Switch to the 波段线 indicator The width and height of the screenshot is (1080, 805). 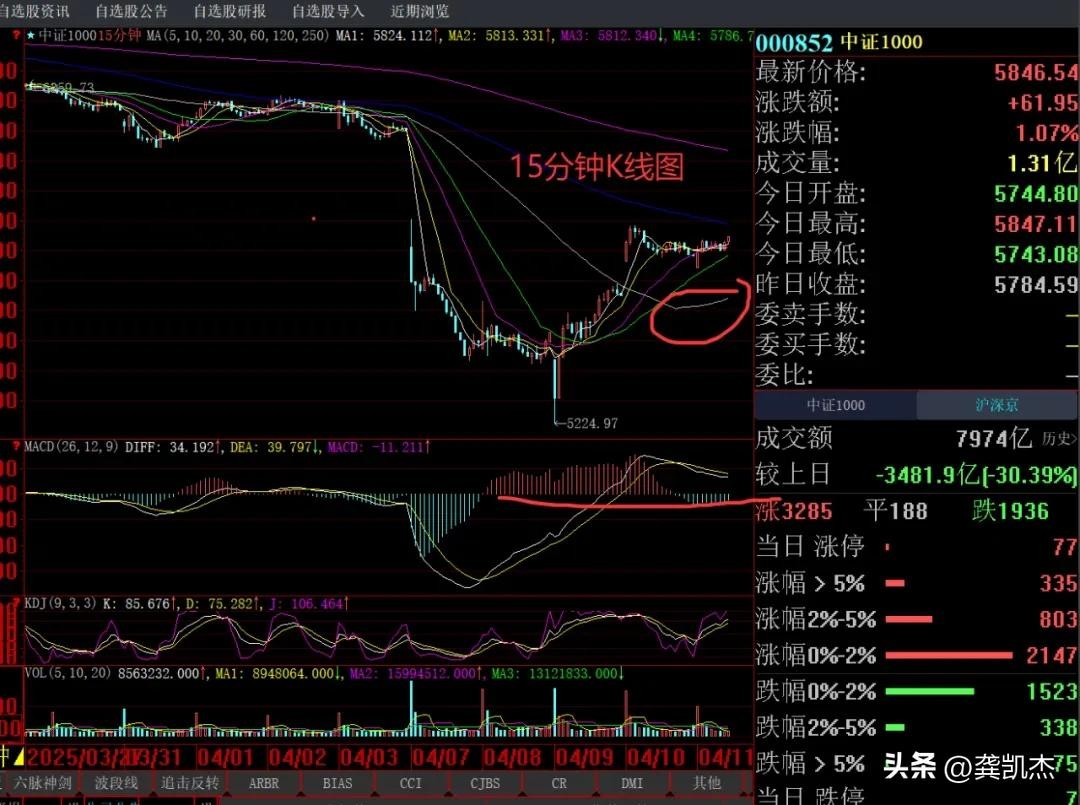pos(116,782)
